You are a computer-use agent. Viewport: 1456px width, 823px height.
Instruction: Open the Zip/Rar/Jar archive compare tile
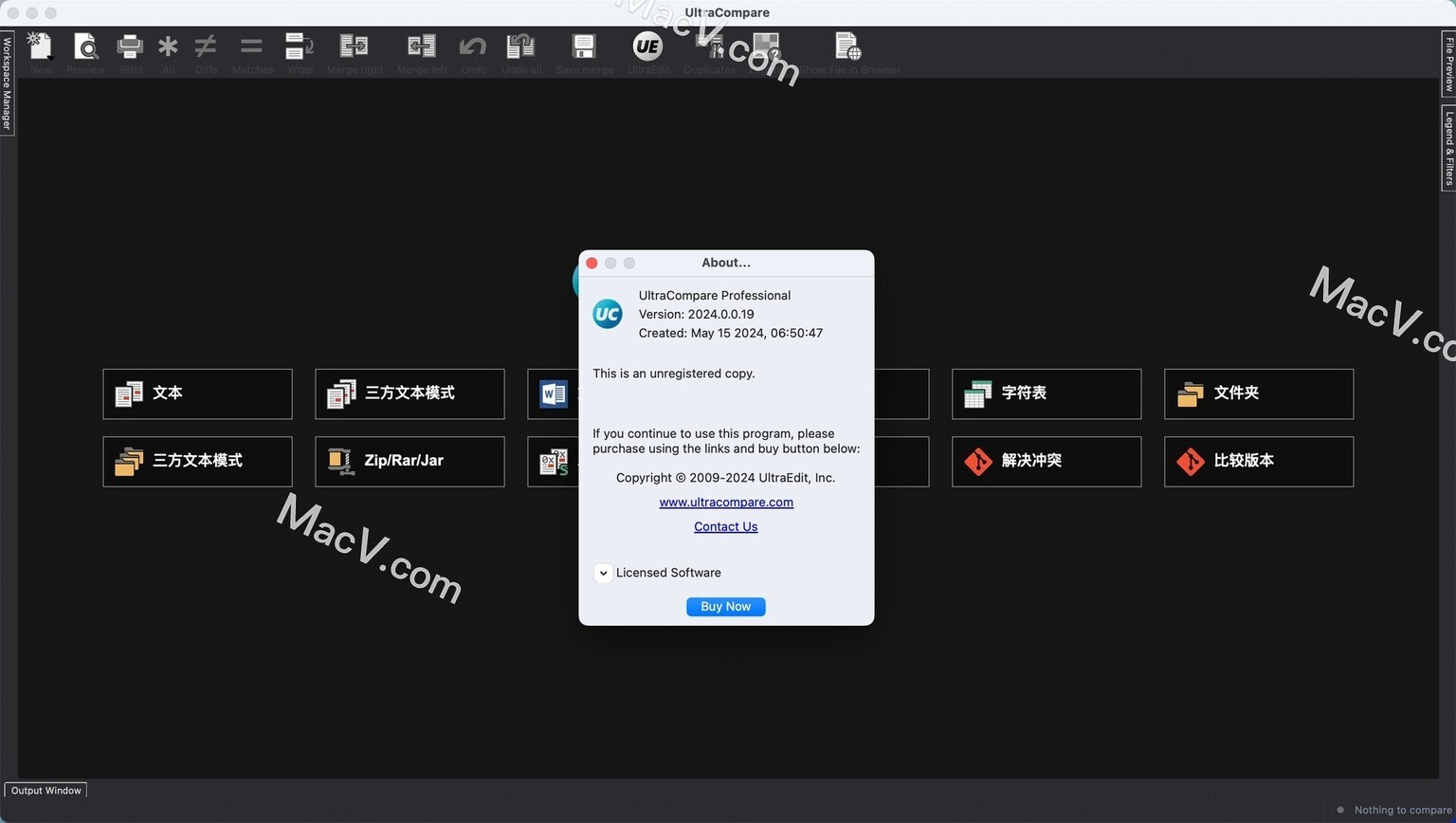[409, 461]
